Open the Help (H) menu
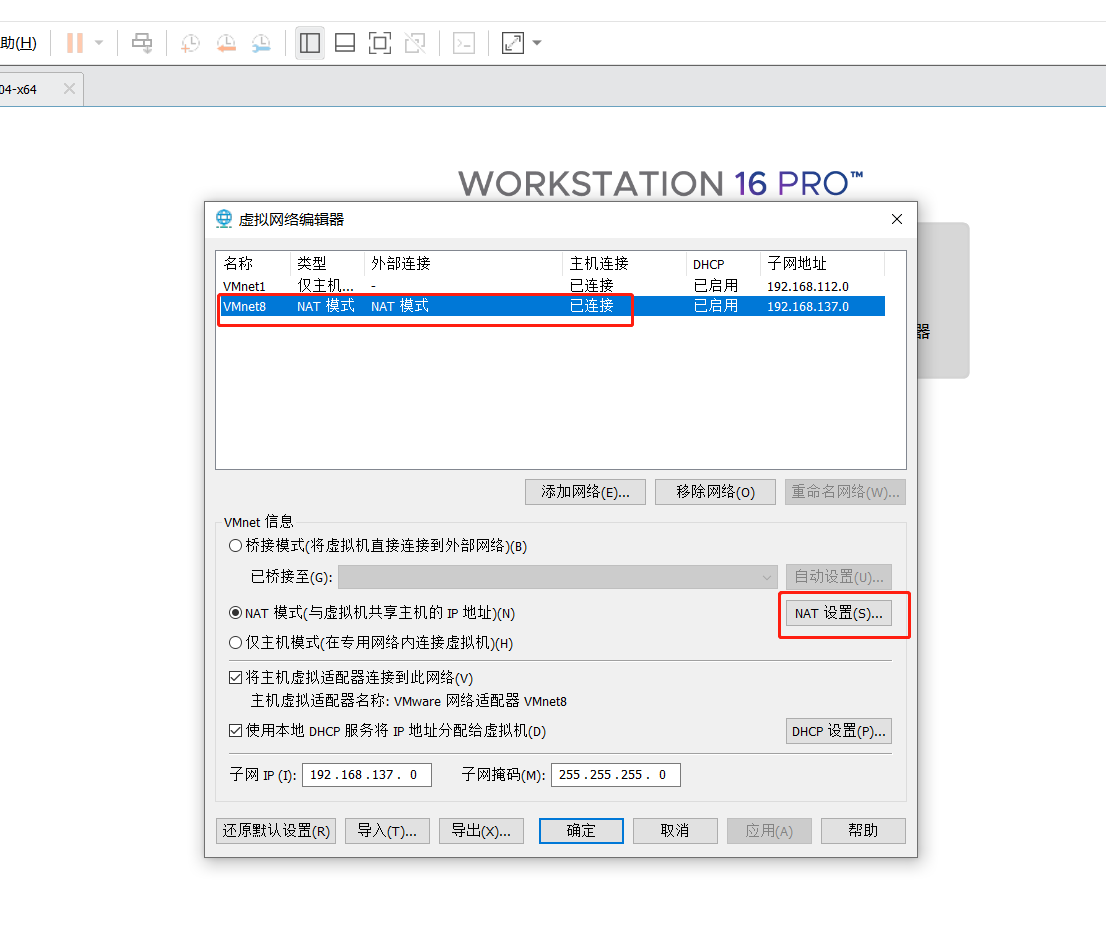The height and width of the screenshot is (933, 1106). point(18,43)
